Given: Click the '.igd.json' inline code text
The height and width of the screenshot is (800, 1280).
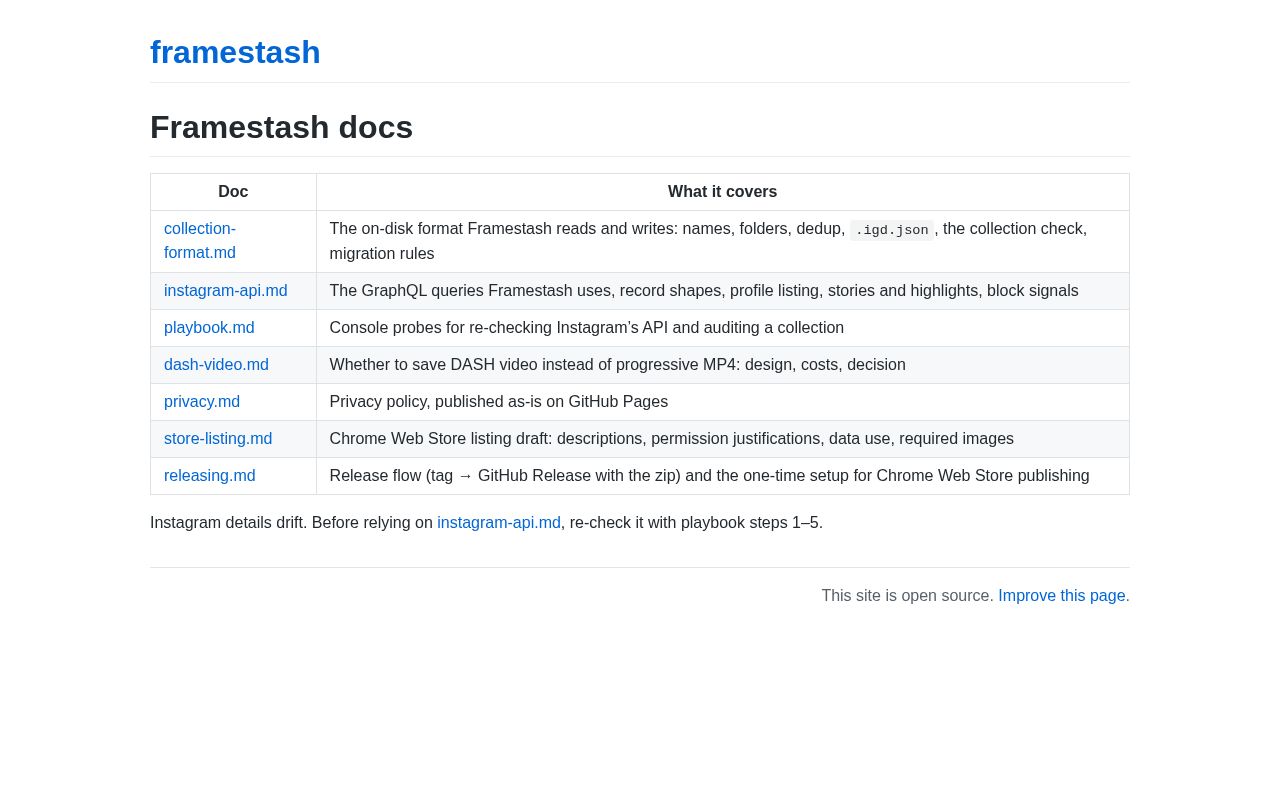Looking at the screenshot, I should coord(892,230).
